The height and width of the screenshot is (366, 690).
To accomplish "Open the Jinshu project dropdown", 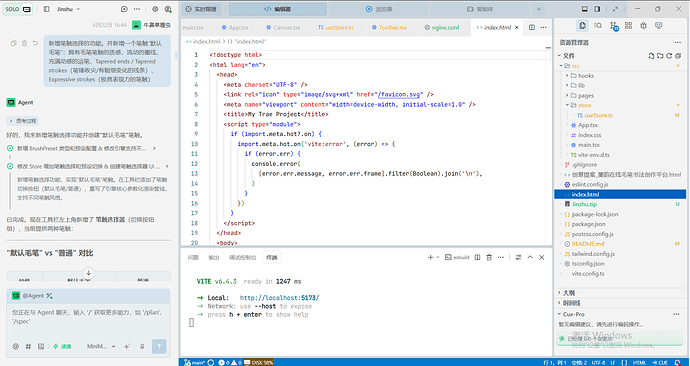I will coord(69,9).
